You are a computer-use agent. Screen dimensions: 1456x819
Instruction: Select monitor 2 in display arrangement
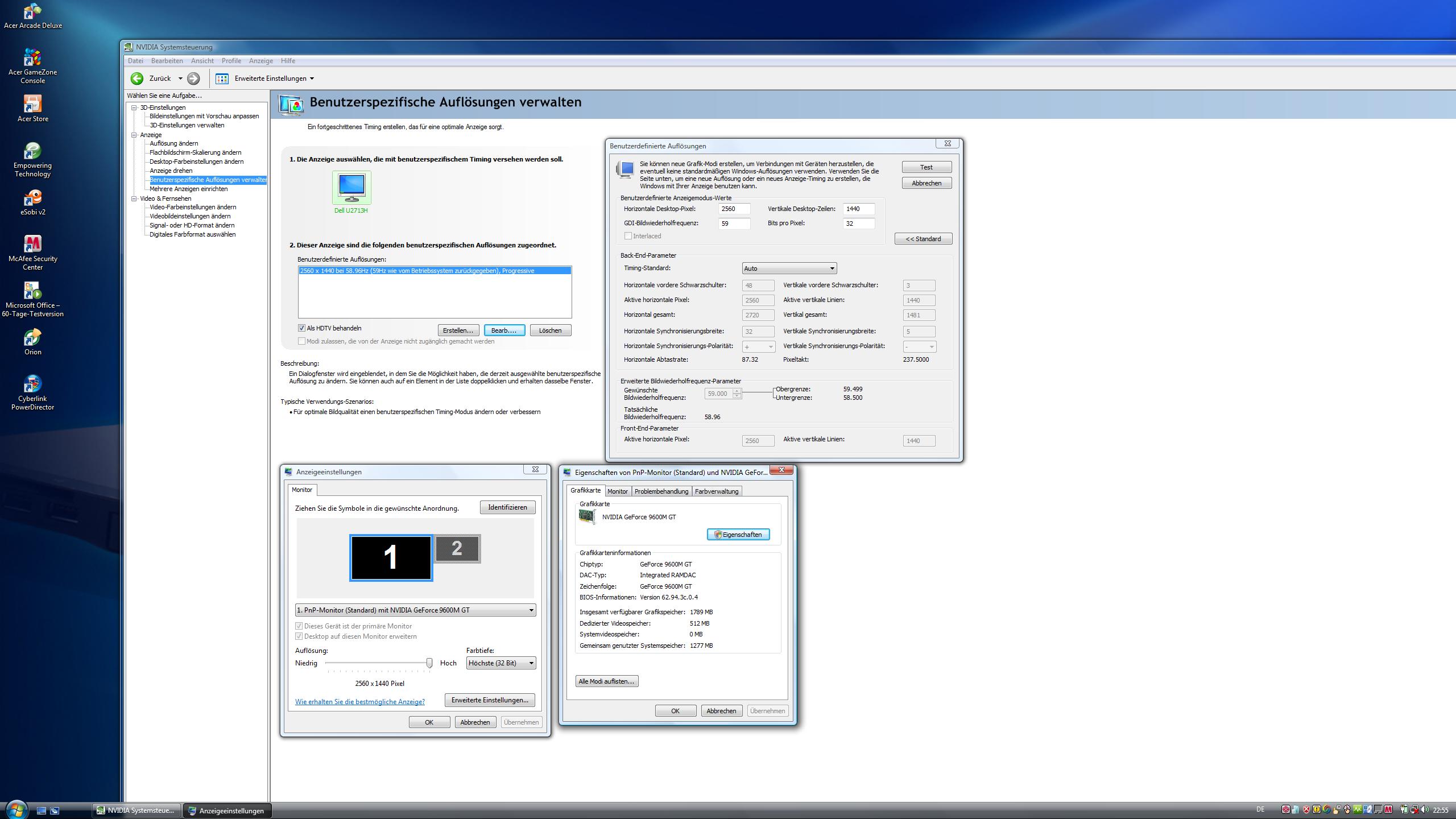[458, 549]
